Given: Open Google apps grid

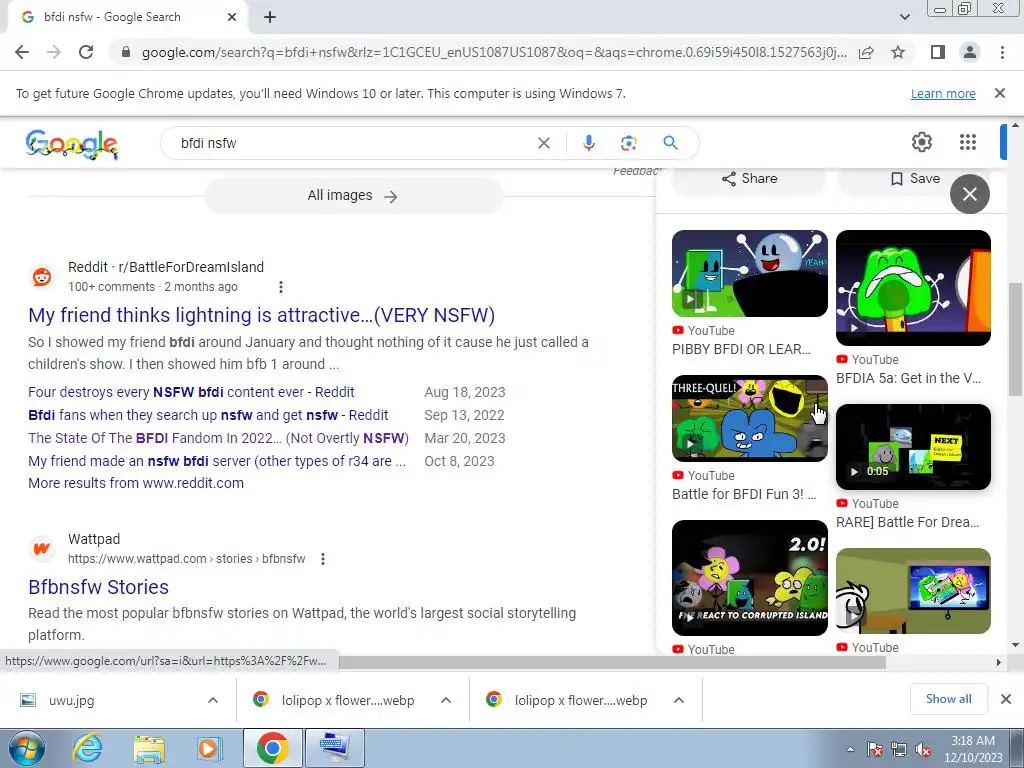Looking at the screenshot, I should click(x=968, y=142).
